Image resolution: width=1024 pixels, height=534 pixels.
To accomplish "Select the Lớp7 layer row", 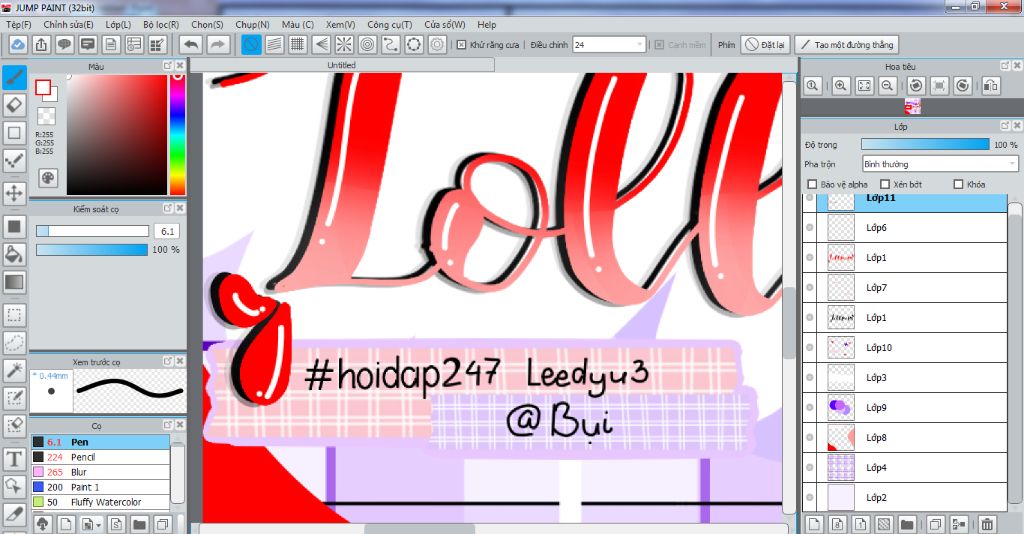I will click(x=904, y=287).
